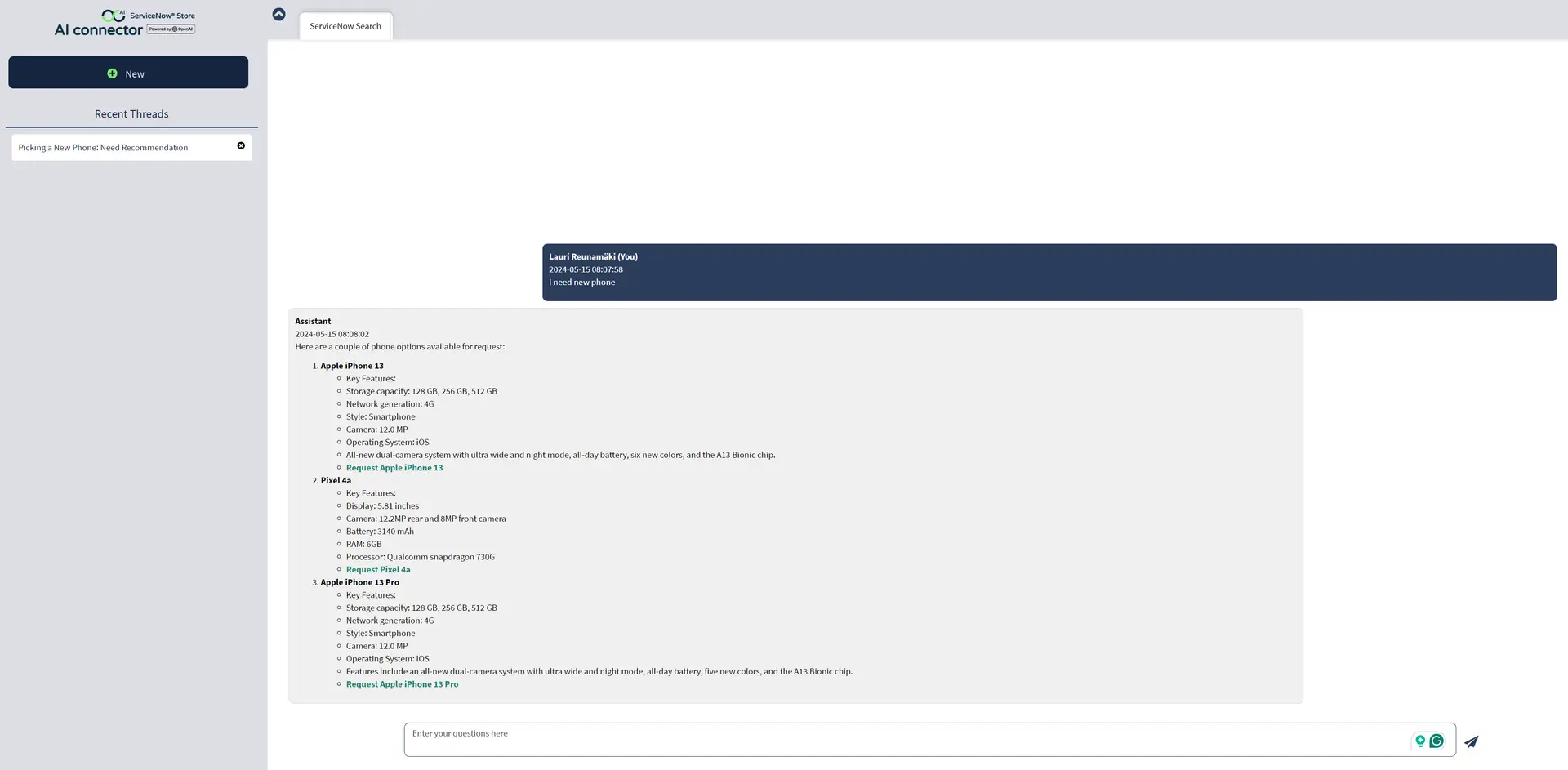
Task: Open the Grammarly G icon in the input
Action: (1437, 741)
